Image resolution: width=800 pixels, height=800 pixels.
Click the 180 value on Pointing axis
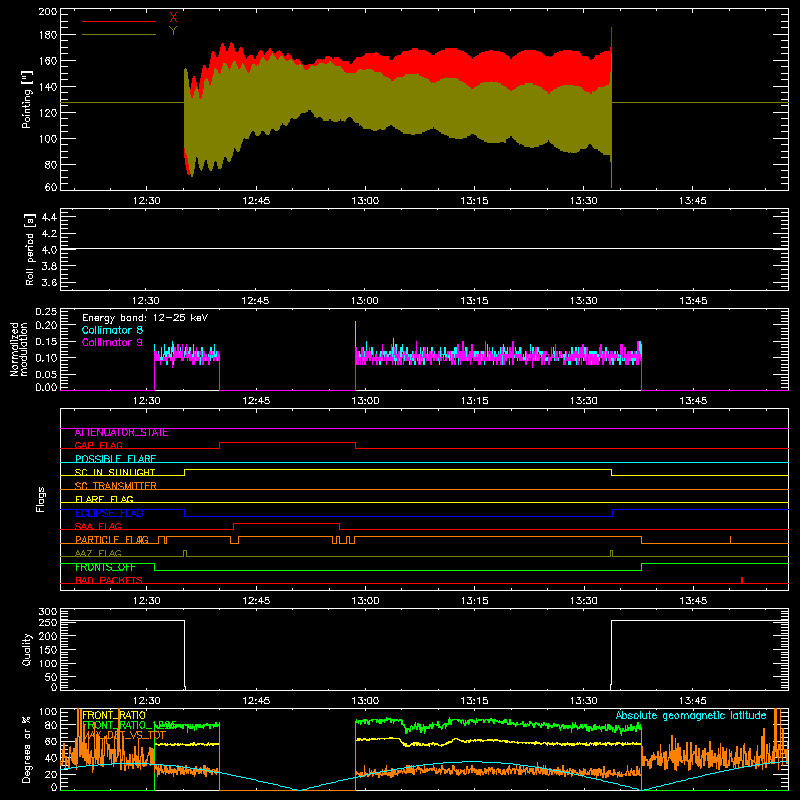tap(47, 35)
